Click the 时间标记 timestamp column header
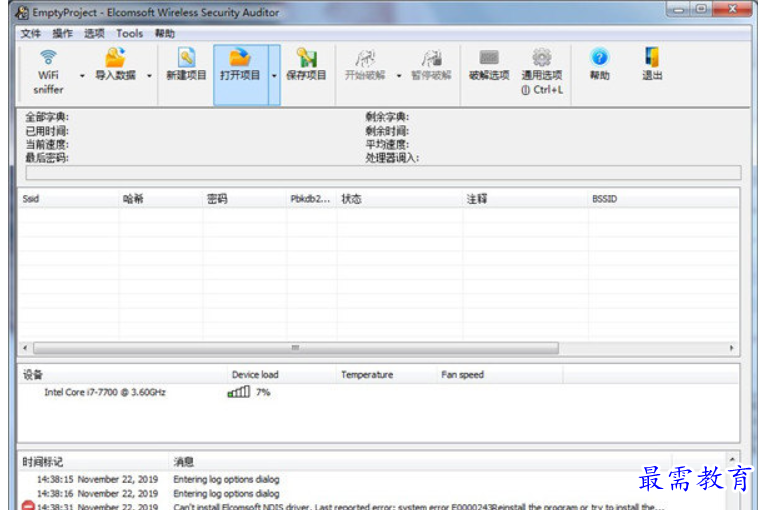The width and height of the screenshot is (760, 510). click(x=93, y=462)
